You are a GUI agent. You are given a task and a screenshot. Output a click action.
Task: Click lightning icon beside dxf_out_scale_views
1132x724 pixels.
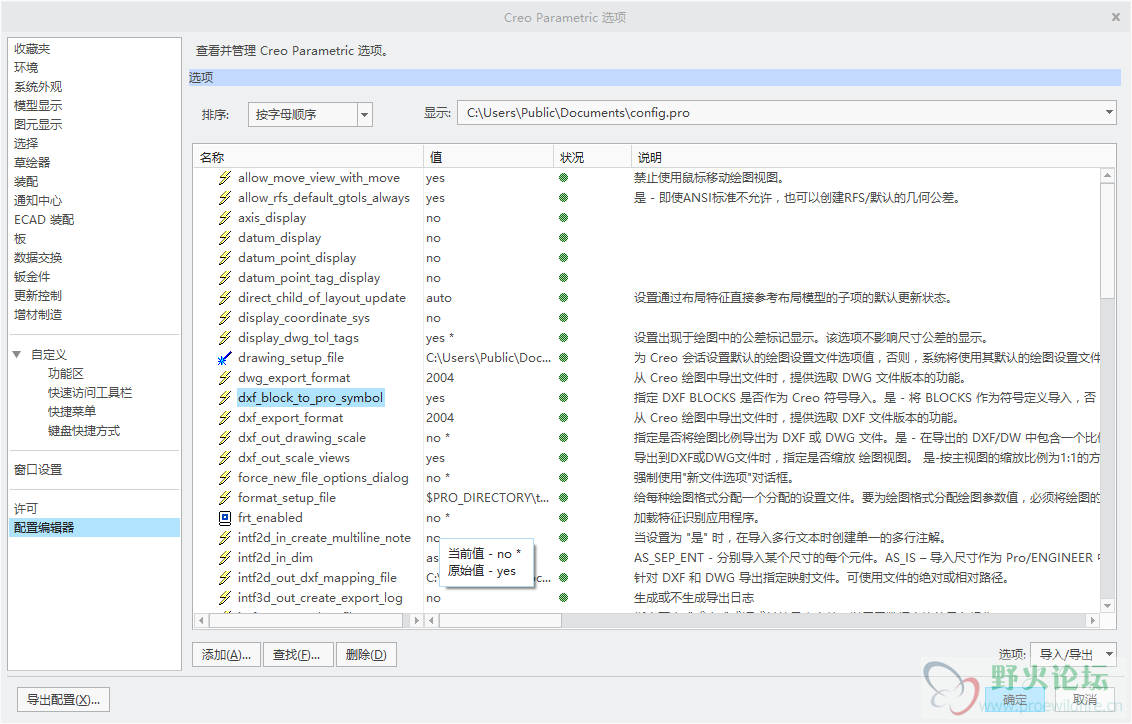[x=225, y=458]
